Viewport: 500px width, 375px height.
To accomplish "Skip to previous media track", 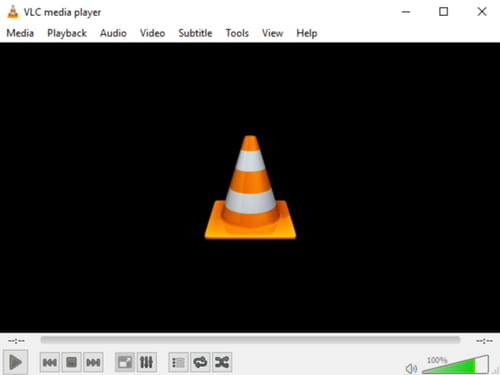I will click(50, 362).
